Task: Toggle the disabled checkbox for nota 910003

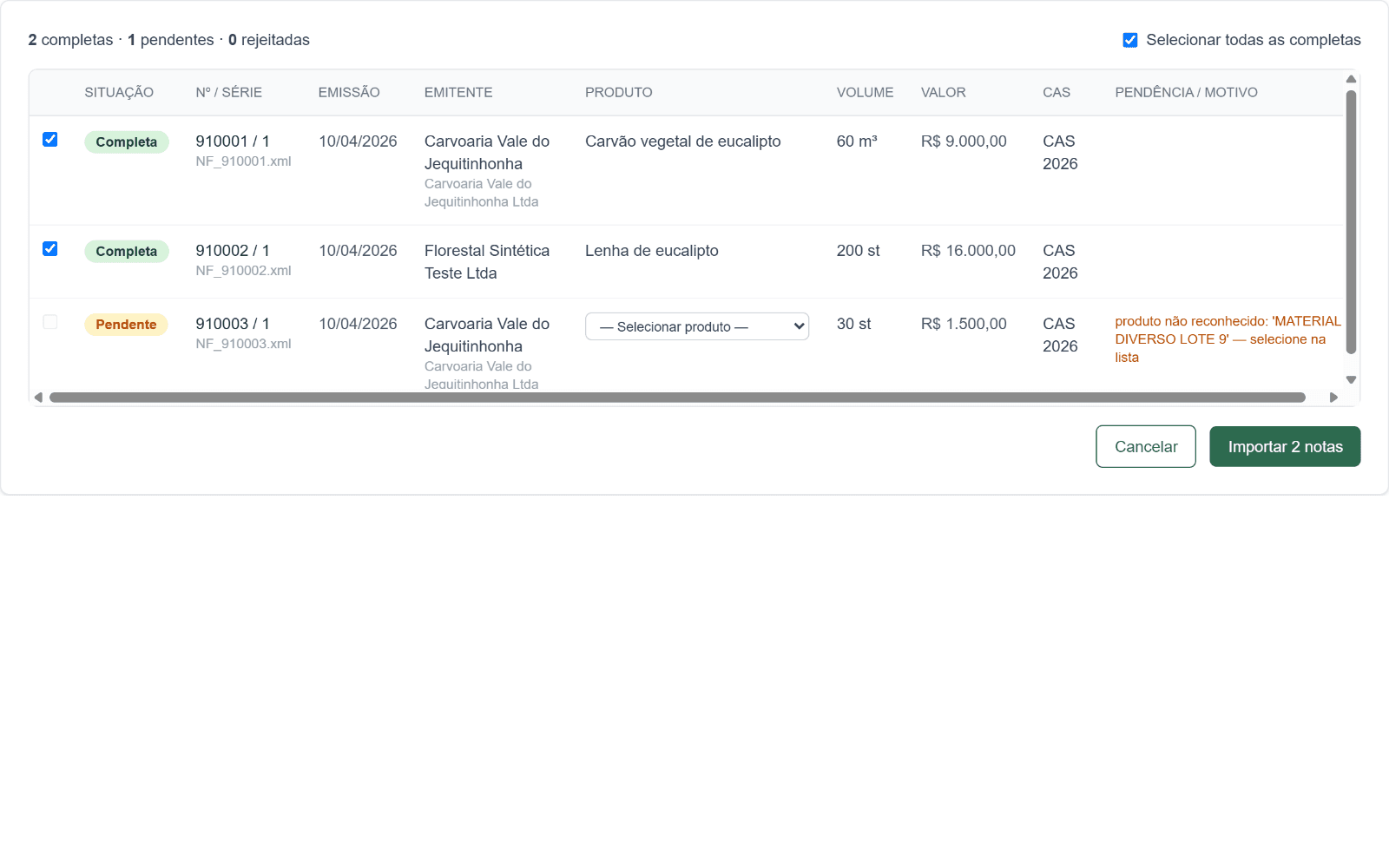Action: click(50, 322)
